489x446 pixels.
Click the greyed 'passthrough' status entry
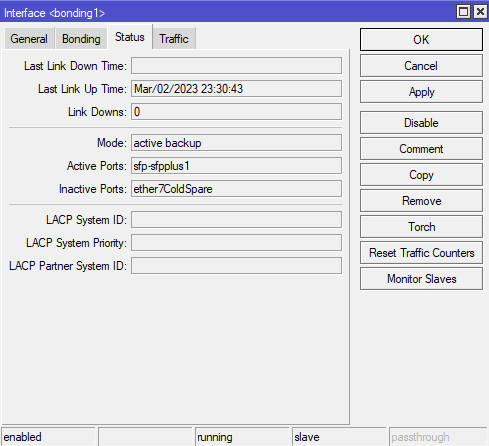click(438, 437)
